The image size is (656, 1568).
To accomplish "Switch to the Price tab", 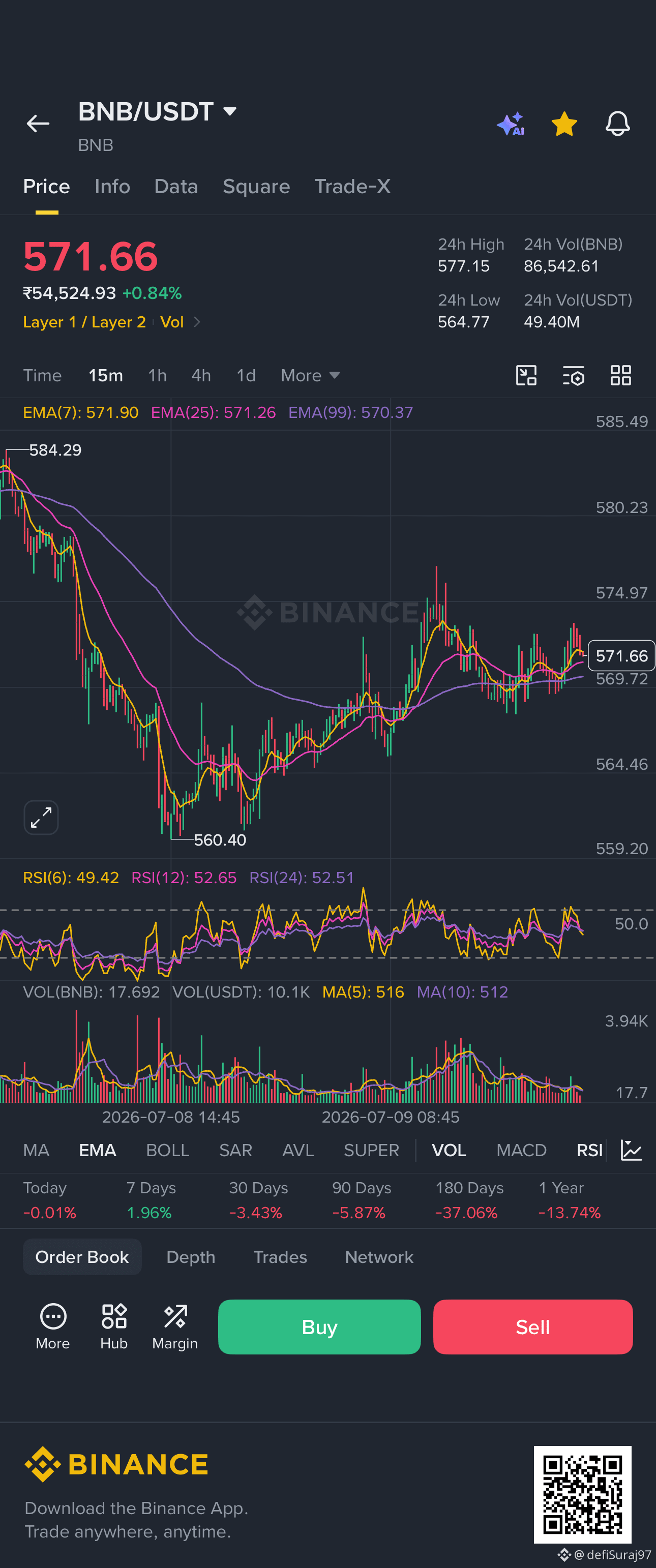I will [46, 186].
